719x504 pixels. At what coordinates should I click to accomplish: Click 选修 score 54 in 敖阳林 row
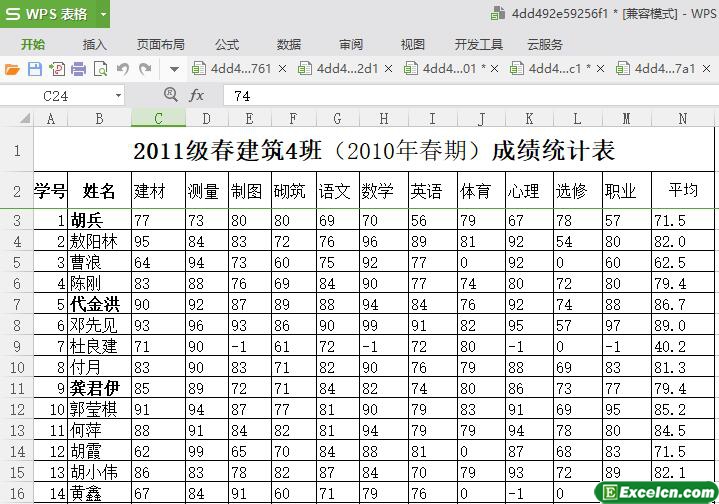[578, 241]
